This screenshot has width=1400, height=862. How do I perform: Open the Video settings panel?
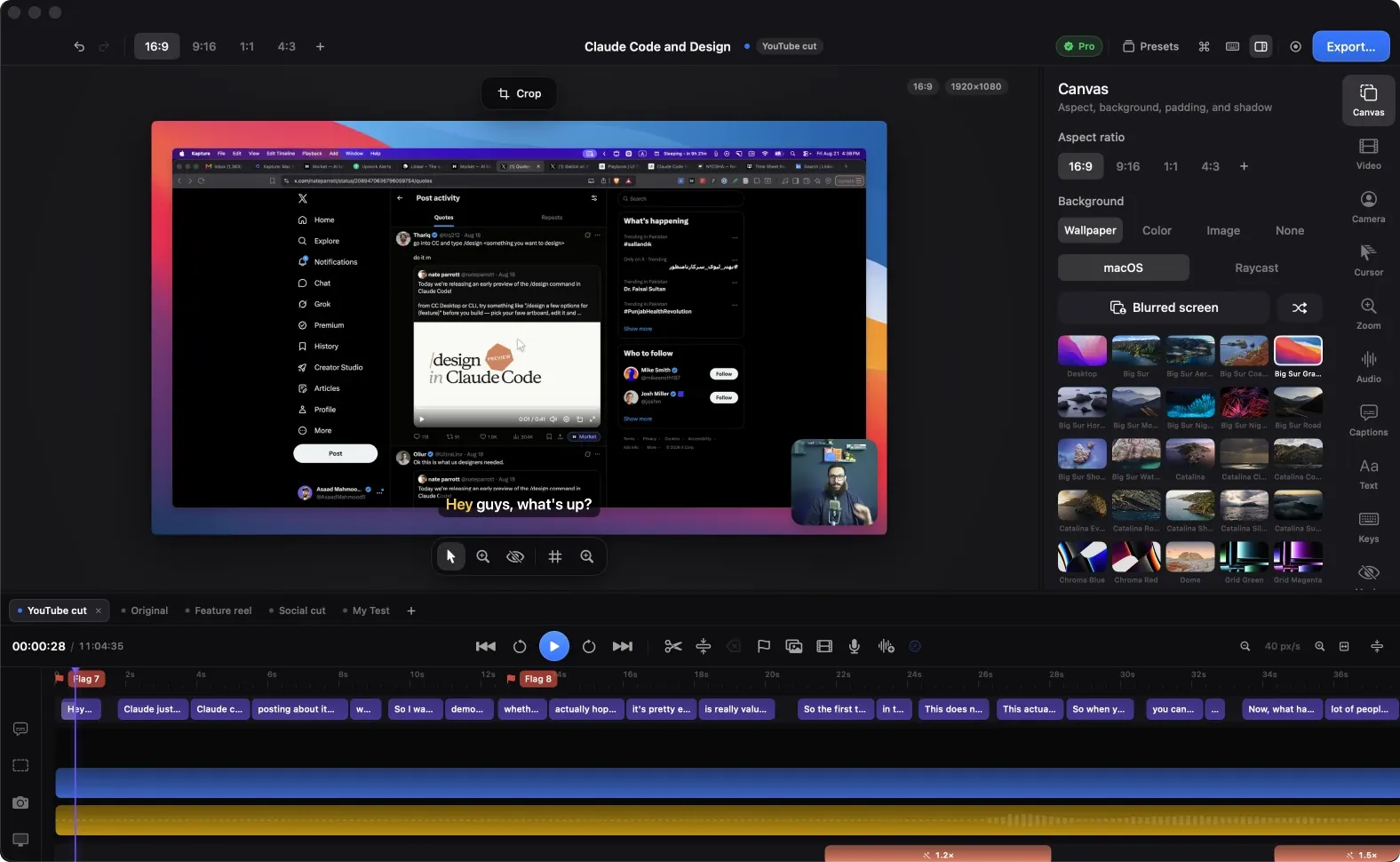pyautogui.click(x=1368, y=154)
